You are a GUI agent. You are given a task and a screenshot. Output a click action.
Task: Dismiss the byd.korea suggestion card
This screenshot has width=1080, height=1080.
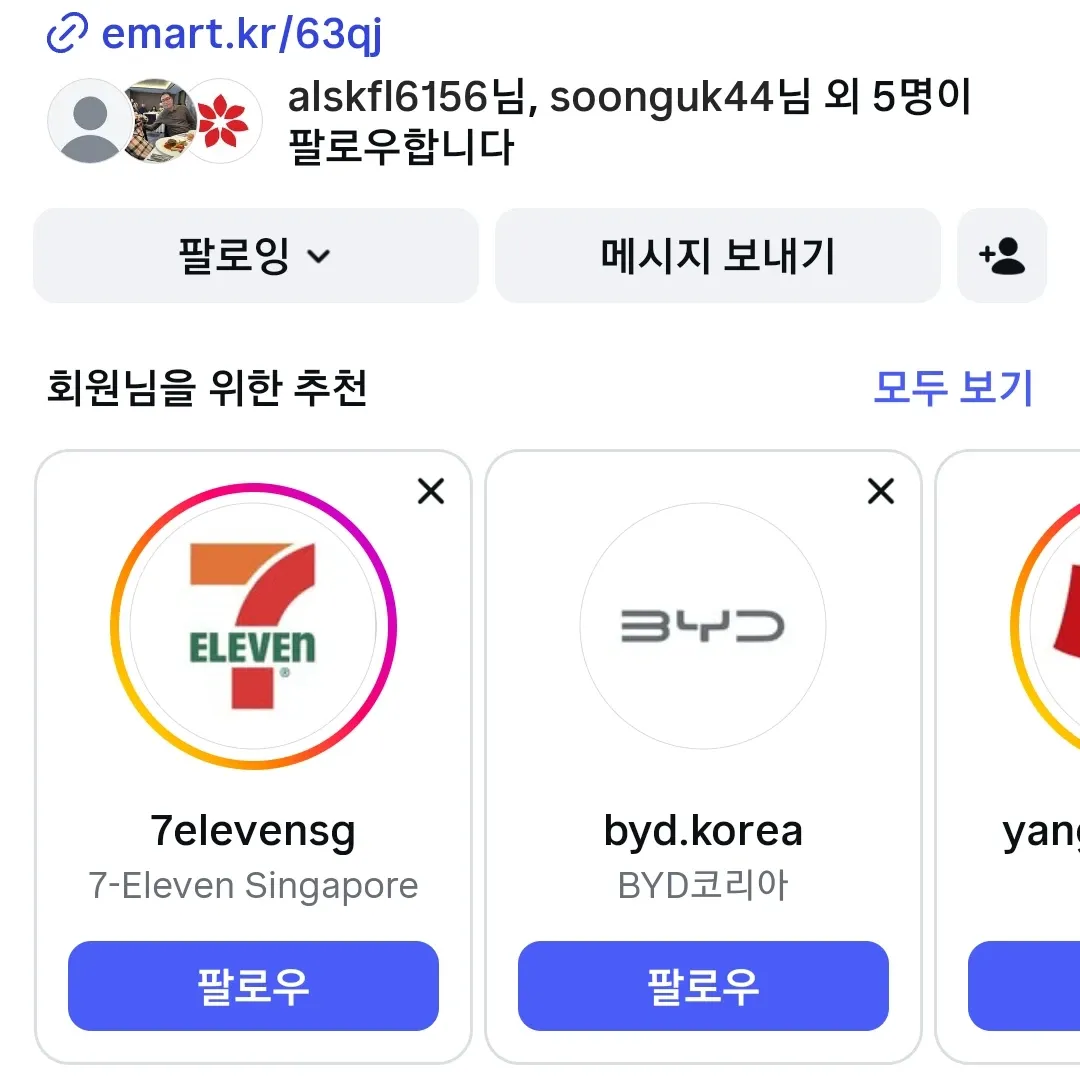(x=881, y=491)
